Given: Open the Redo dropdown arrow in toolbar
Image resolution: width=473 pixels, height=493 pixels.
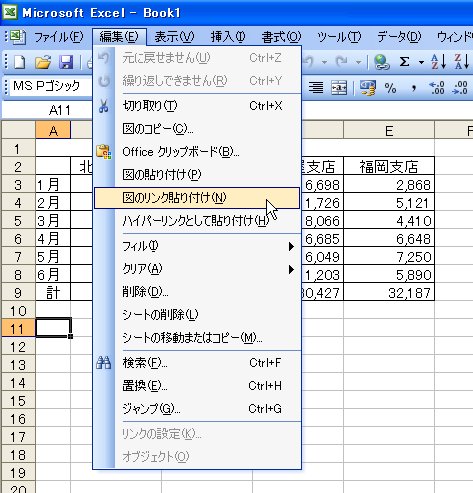Looking at the screenshot, I should [x=358, y=62].
